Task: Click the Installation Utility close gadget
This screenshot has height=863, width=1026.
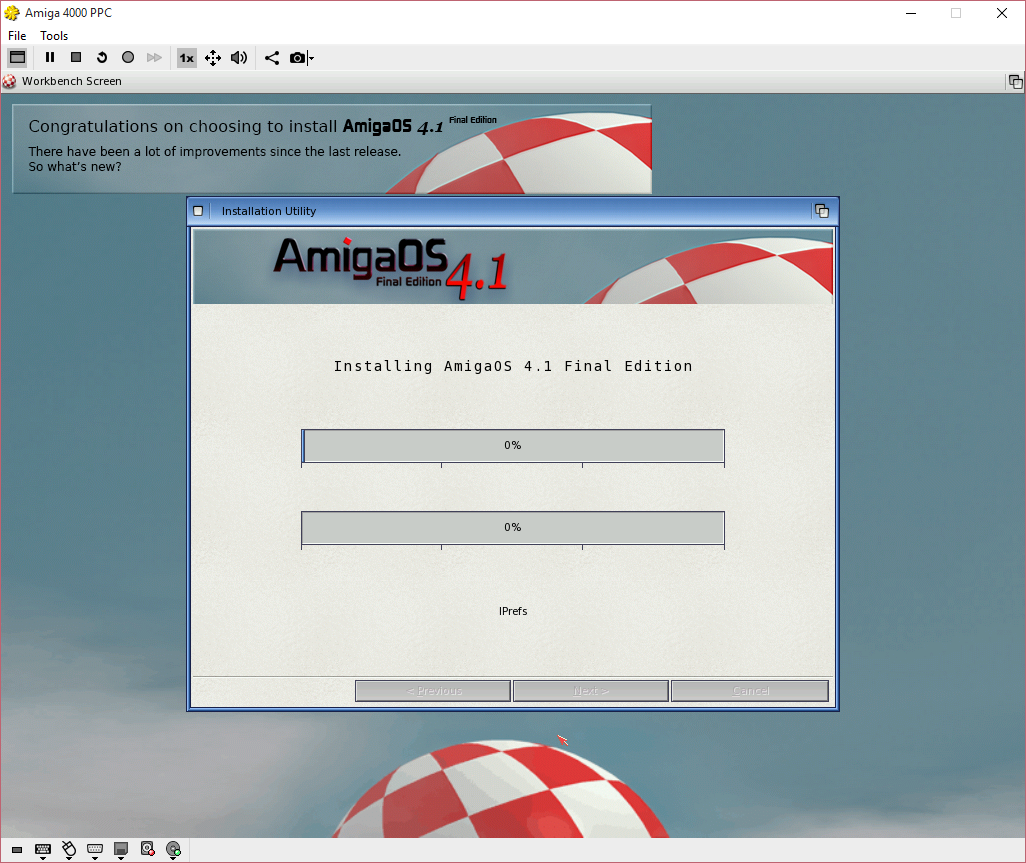Action: tap(198, 211)
